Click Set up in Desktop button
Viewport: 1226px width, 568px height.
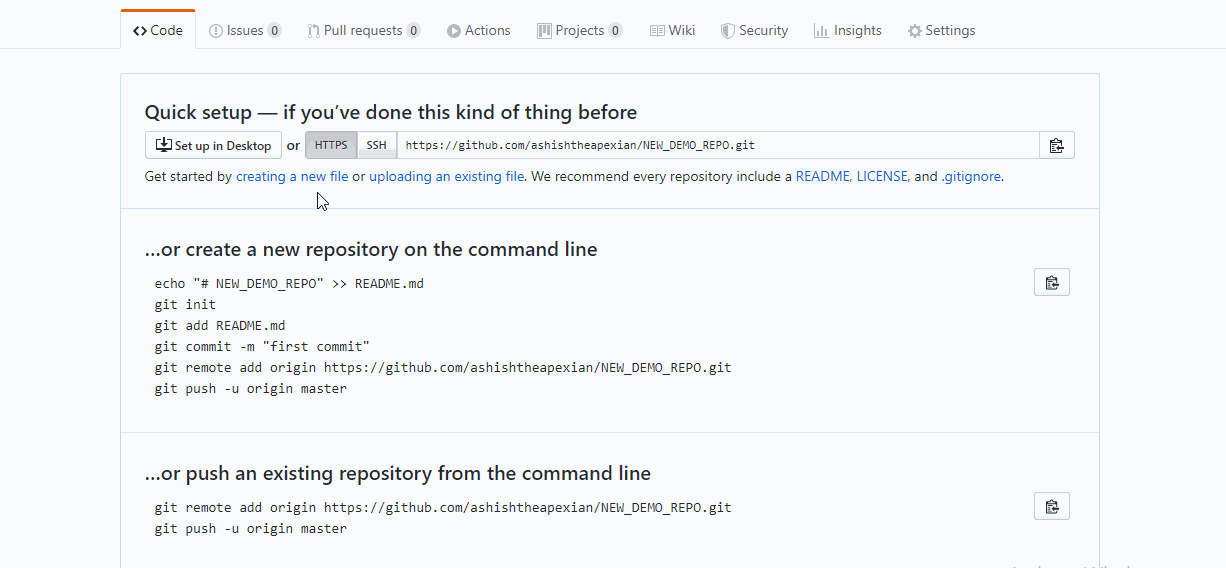tap(213, 146)
